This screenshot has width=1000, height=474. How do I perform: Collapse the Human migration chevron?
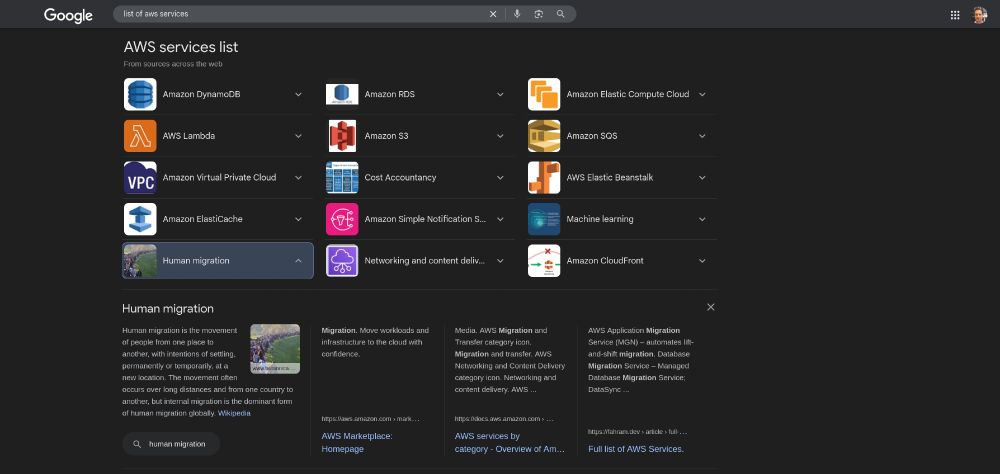298,260
